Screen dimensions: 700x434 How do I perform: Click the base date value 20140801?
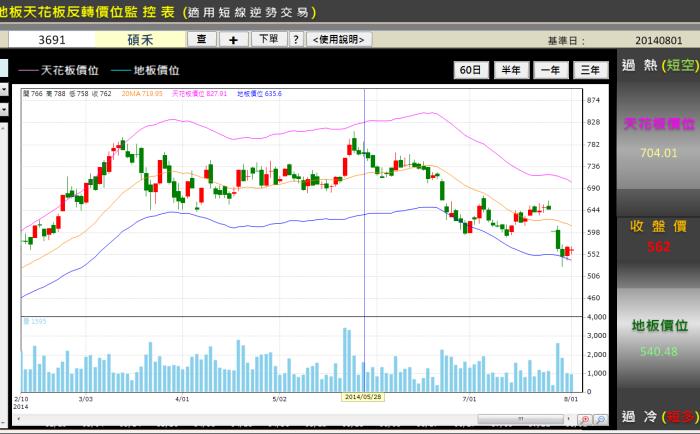tap(658, 41)
